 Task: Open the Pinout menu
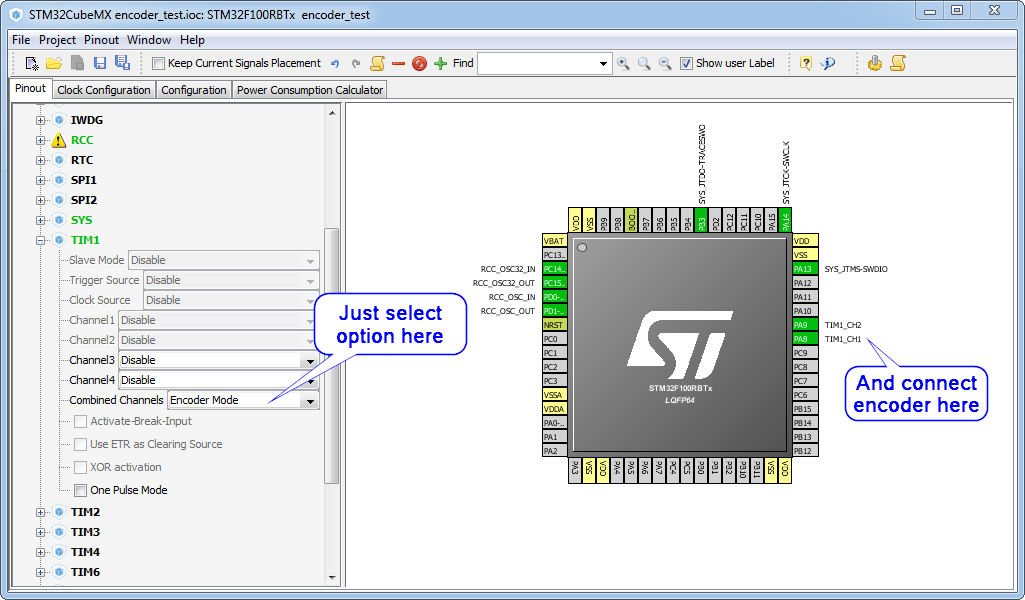pos(101,40)
